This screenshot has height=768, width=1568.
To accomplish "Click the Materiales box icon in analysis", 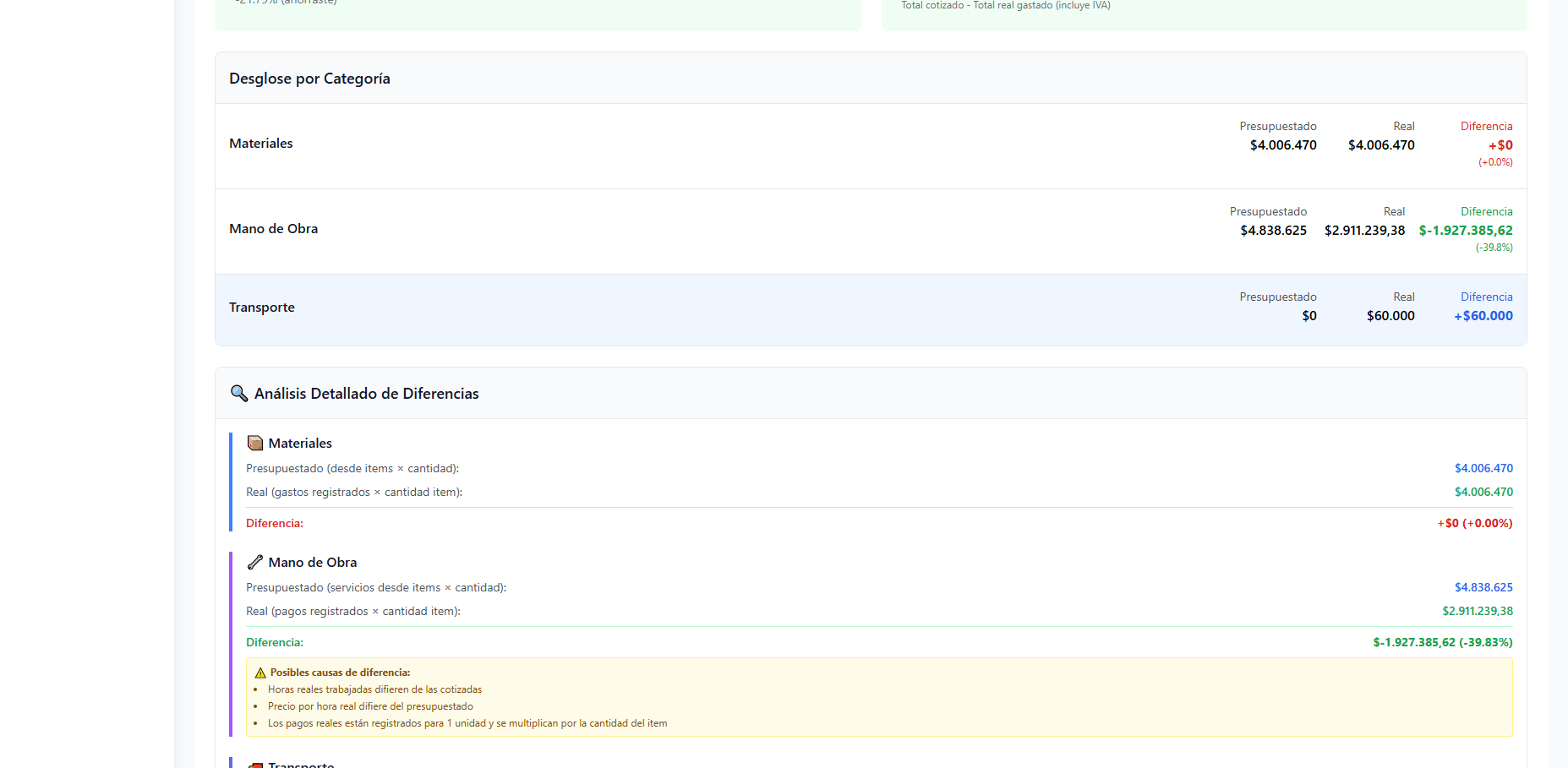I will 254,444.
